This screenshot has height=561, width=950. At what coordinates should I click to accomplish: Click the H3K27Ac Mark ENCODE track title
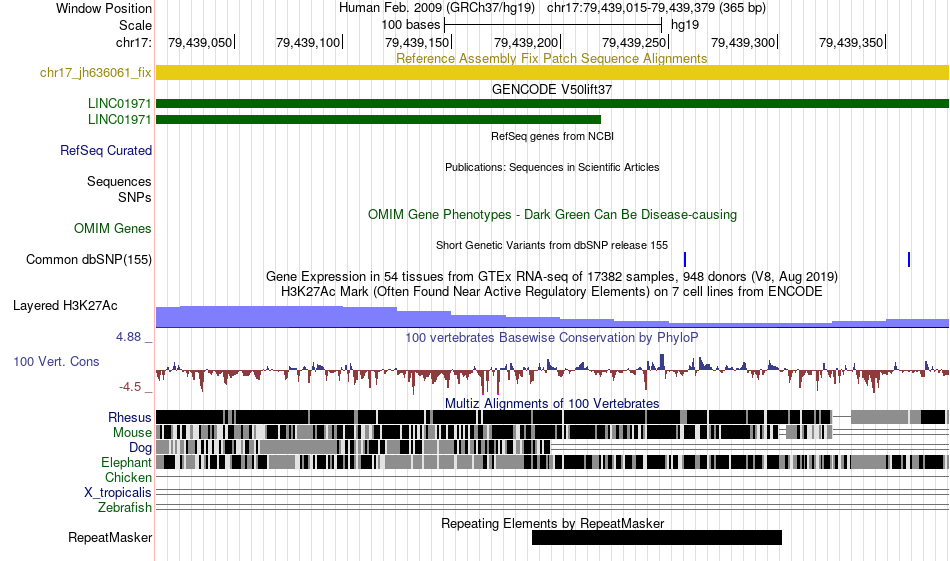tap(552, 291)
